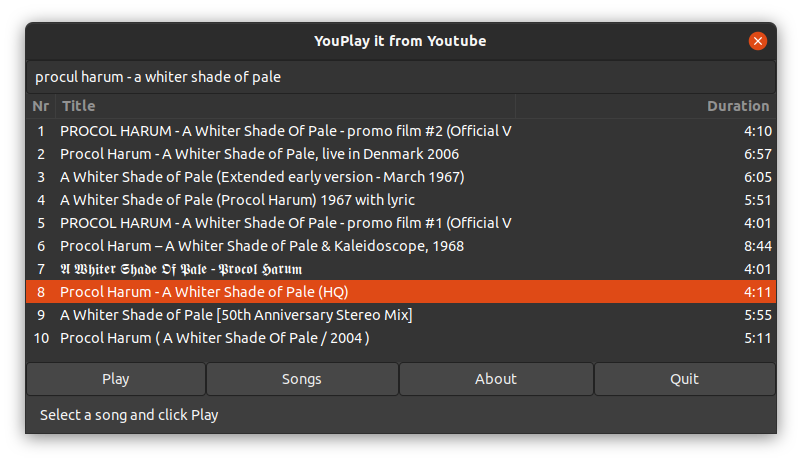Quit the application via Quit button
The height and width of the screenshot is (462, 802).
[684, 379]
